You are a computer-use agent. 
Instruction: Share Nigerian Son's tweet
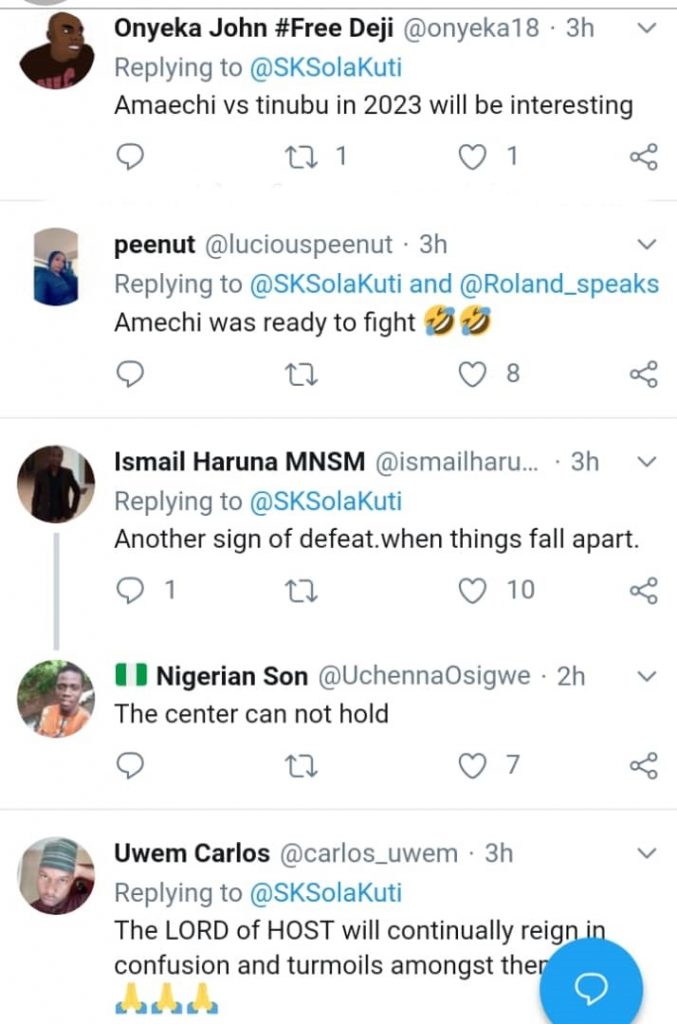coord(644,765)
